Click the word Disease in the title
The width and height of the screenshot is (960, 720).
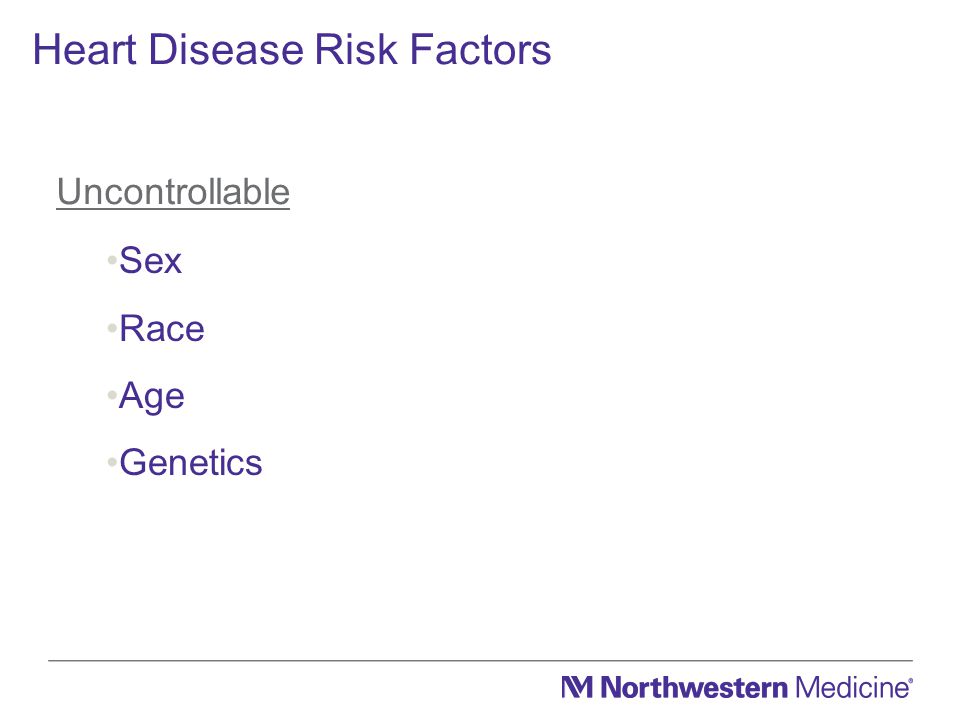(x=226, y=50)
